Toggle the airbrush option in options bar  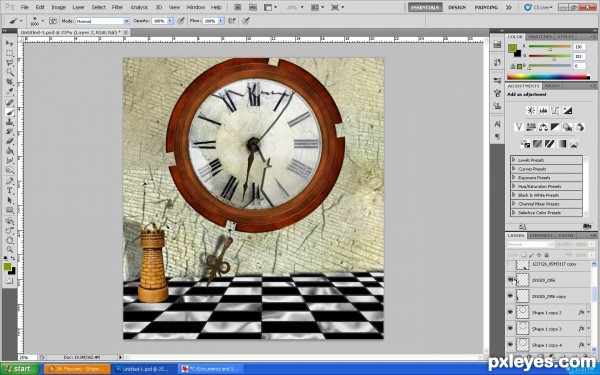click(x=232, y=21)
